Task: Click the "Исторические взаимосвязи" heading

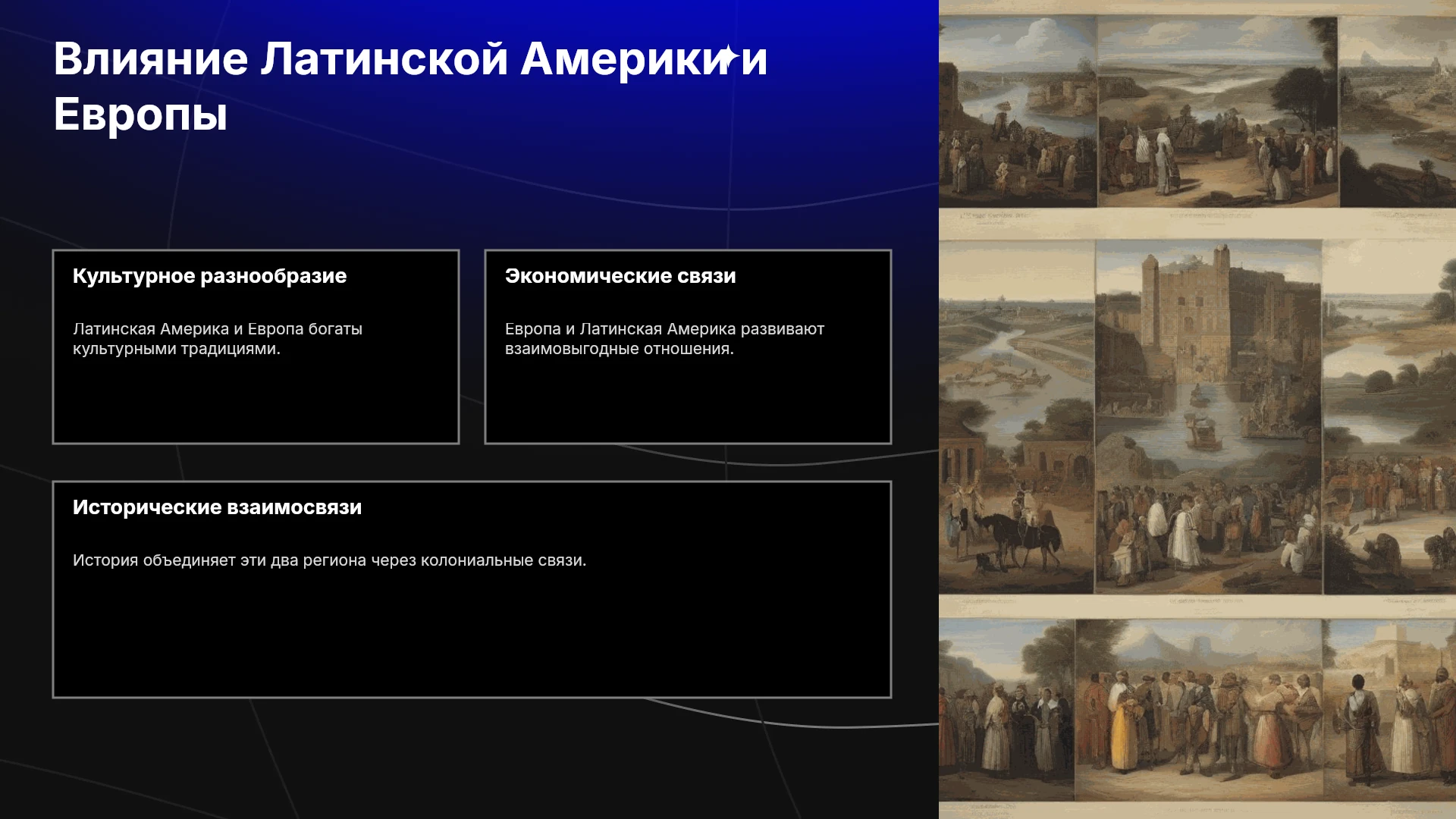Action: click(217, 507)
